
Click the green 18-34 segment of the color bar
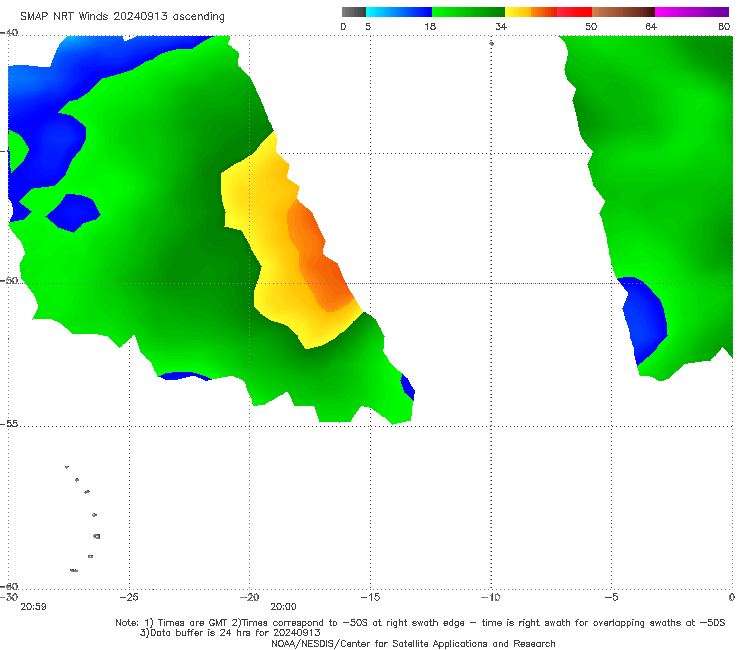[x=468, y=12]
